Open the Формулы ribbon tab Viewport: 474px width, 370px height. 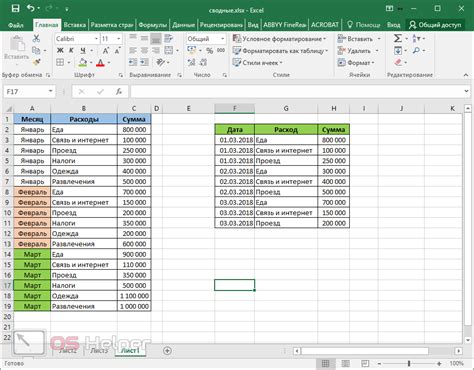pyautogui.click(x=152, y=25)
